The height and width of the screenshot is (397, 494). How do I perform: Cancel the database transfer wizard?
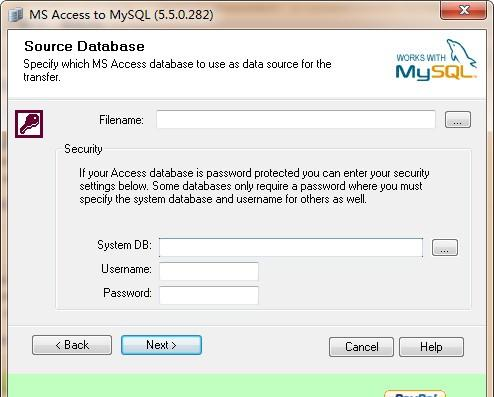[361, 347]
